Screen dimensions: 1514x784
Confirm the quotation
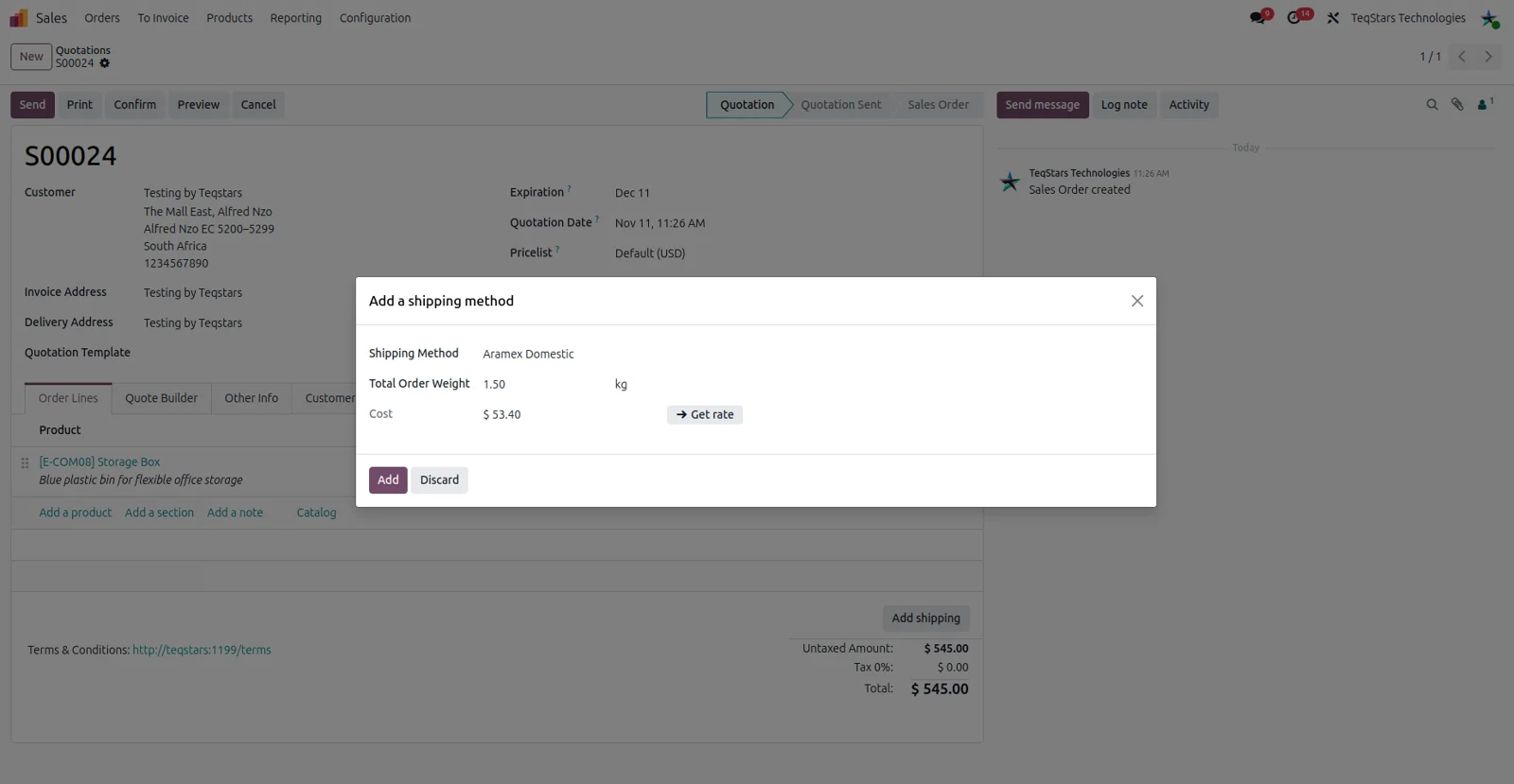pos(135,105)
